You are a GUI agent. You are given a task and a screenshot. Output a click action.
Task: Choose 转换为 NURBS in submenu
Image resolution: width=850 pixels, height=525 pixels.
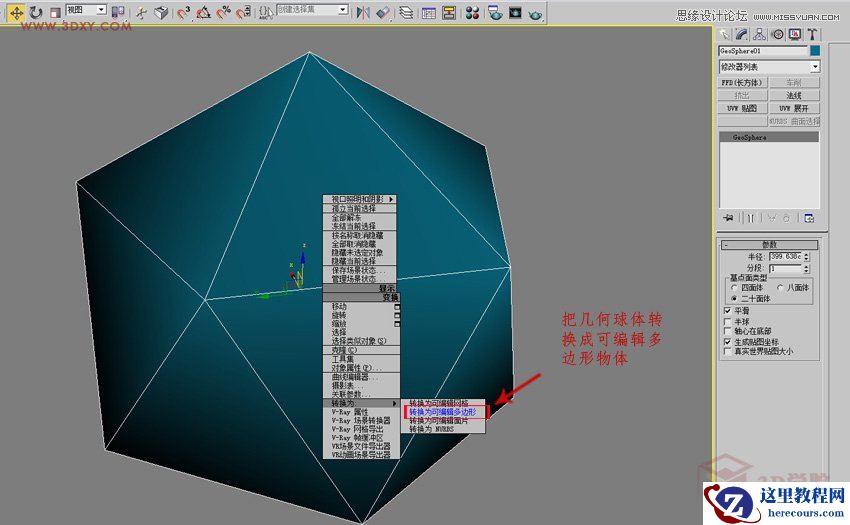[443, 429]
